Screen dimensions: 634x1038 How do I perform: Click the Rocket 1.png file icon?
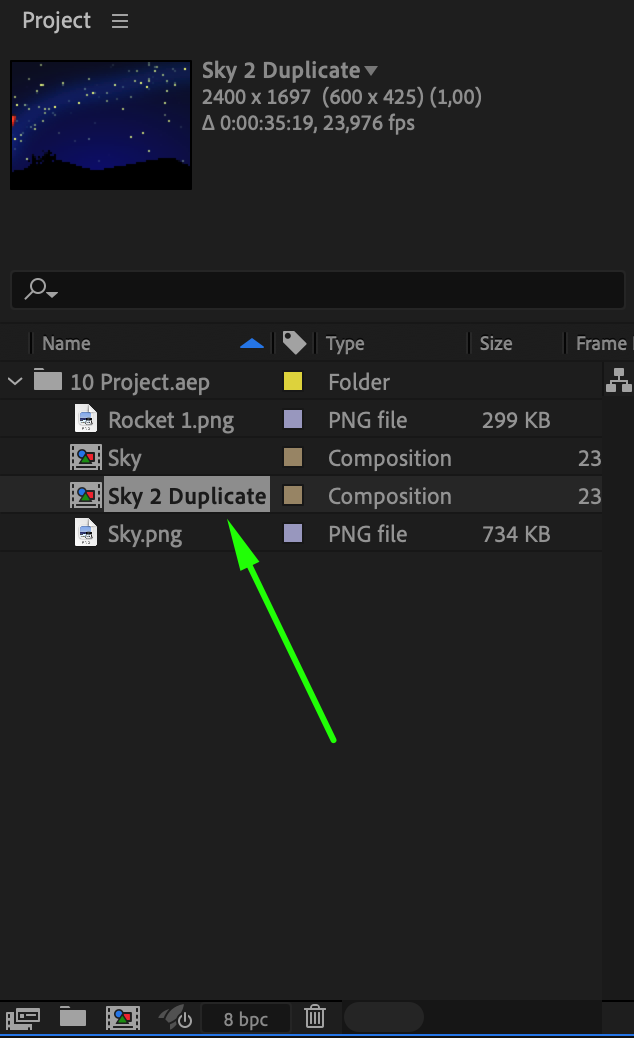pyautogui.click(x=87, y=420)
